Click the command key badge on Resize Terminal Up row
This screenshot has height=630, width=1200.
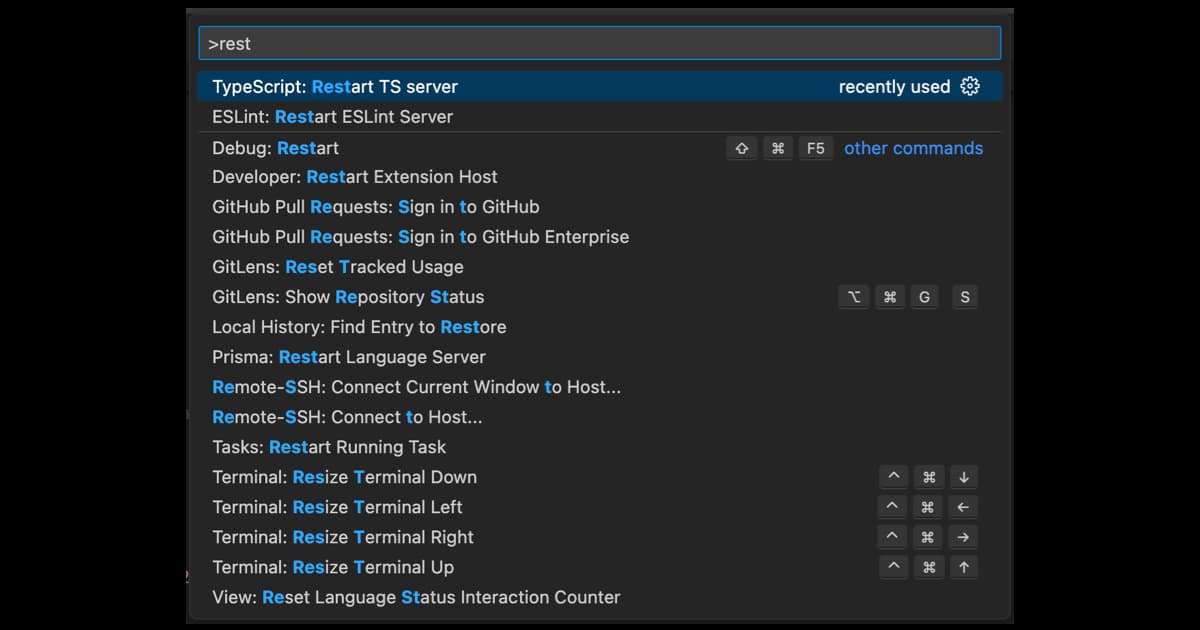pos(929,567)
